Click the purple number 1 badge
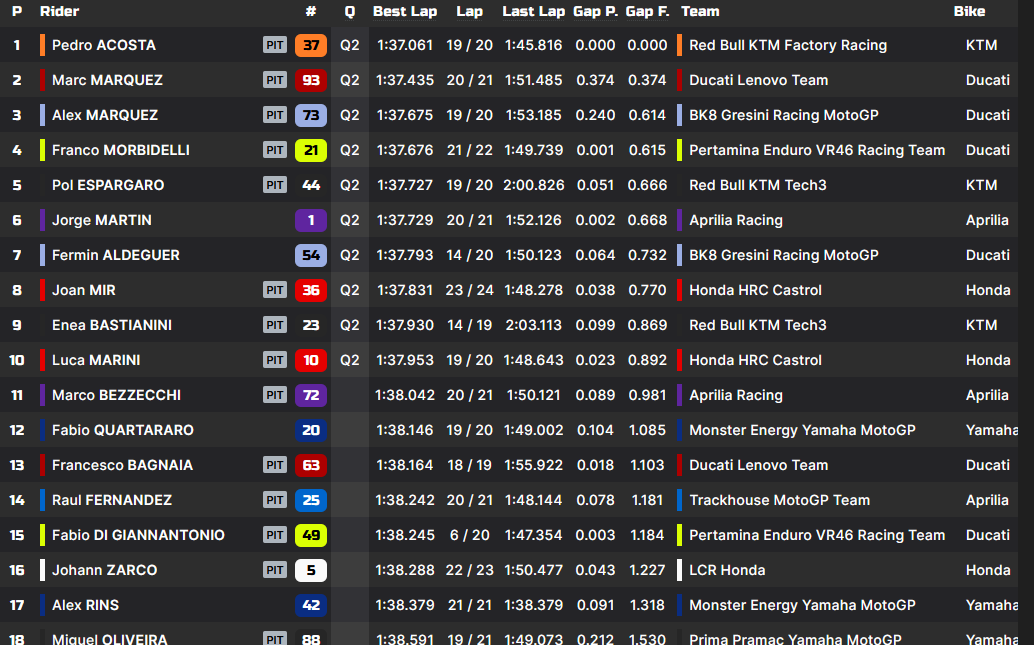 click(x=311, y=220)
